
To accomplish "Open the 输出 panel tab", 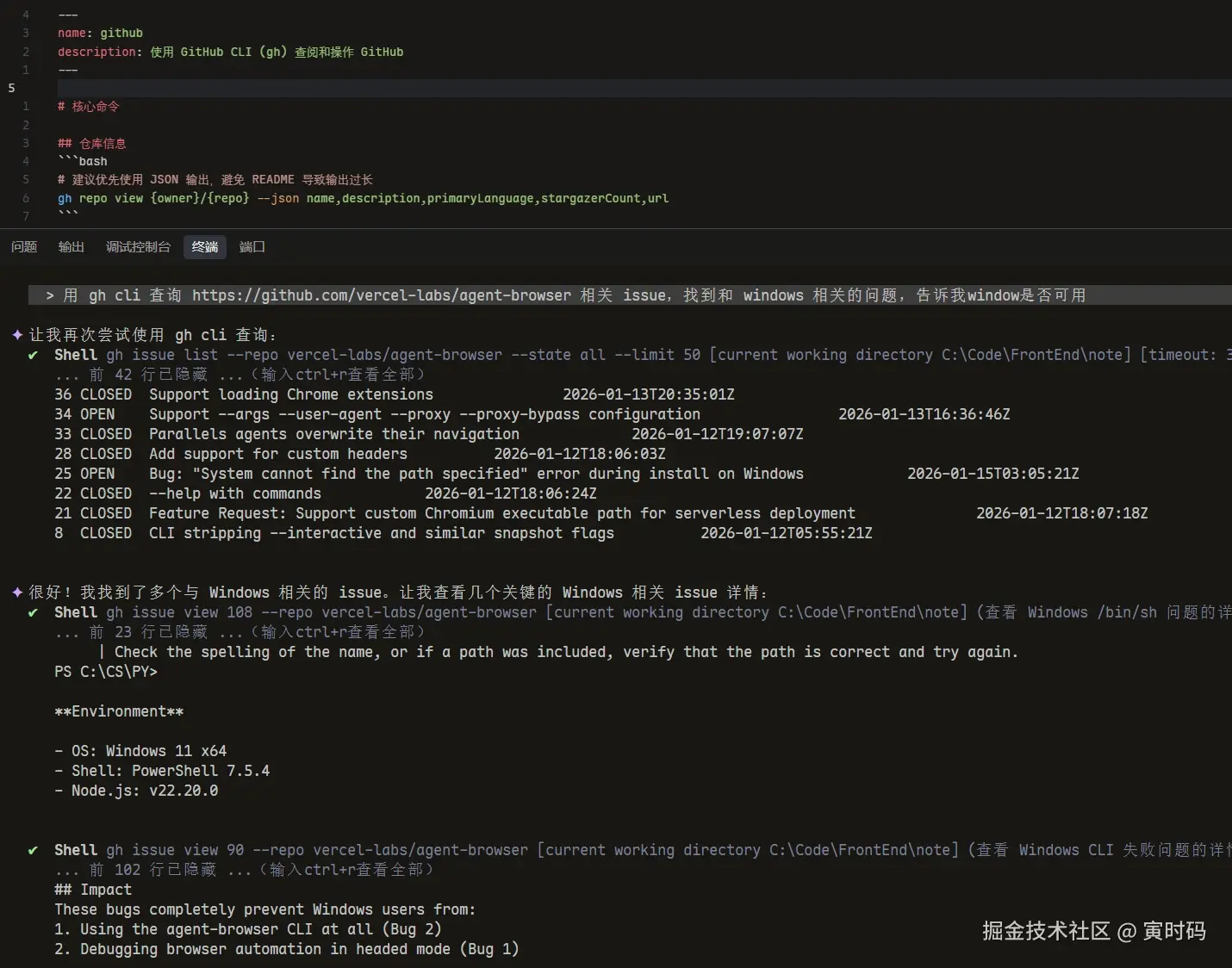I will pyautogui.click(x=71, y=247).
